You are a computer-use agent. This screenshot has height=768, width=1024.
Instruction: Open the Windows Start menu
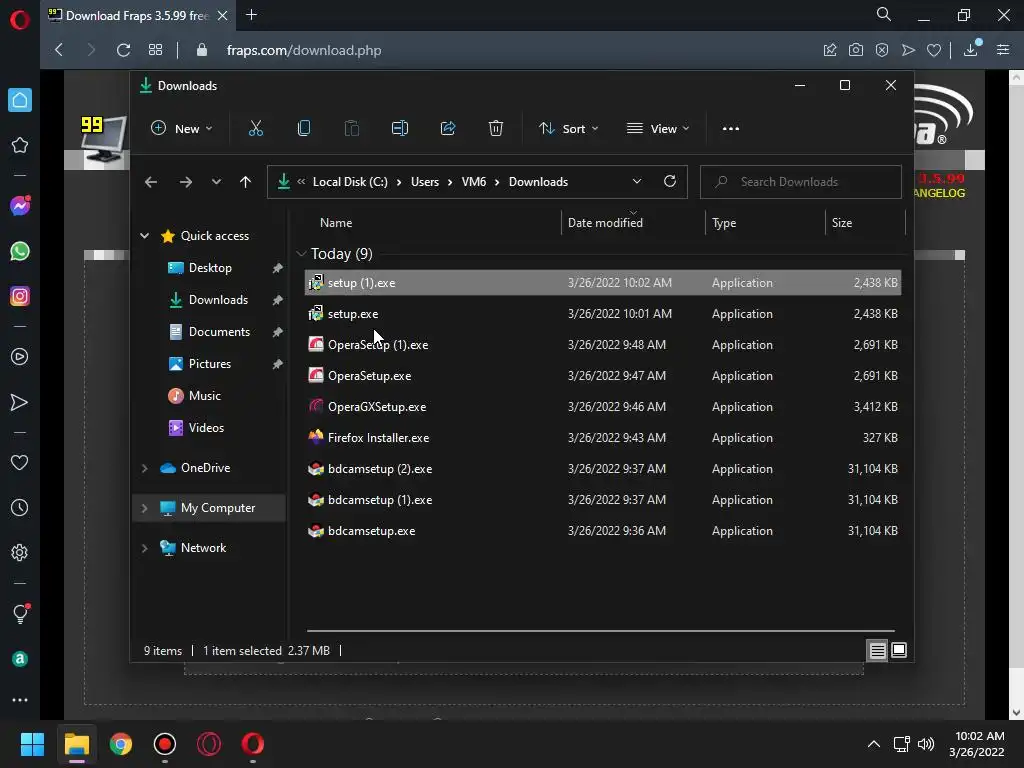pyautogui.click(x=32, y=744)
